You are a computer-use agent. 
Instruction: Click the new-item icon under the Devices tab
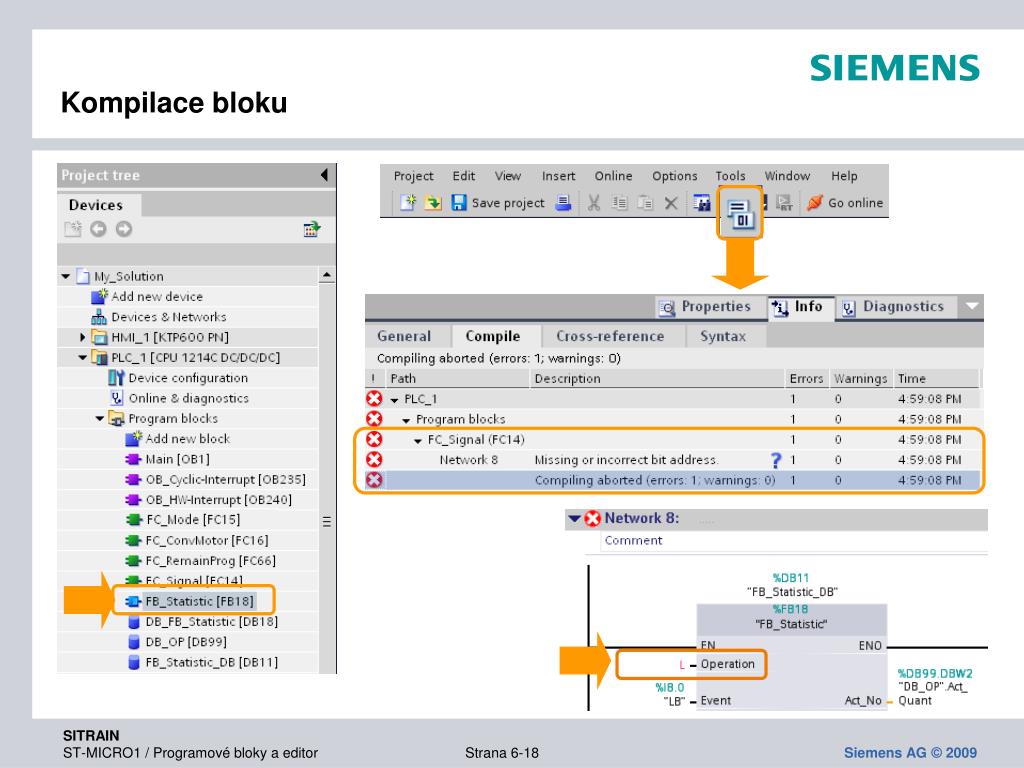pyautogui.click(x=72, y=229)
